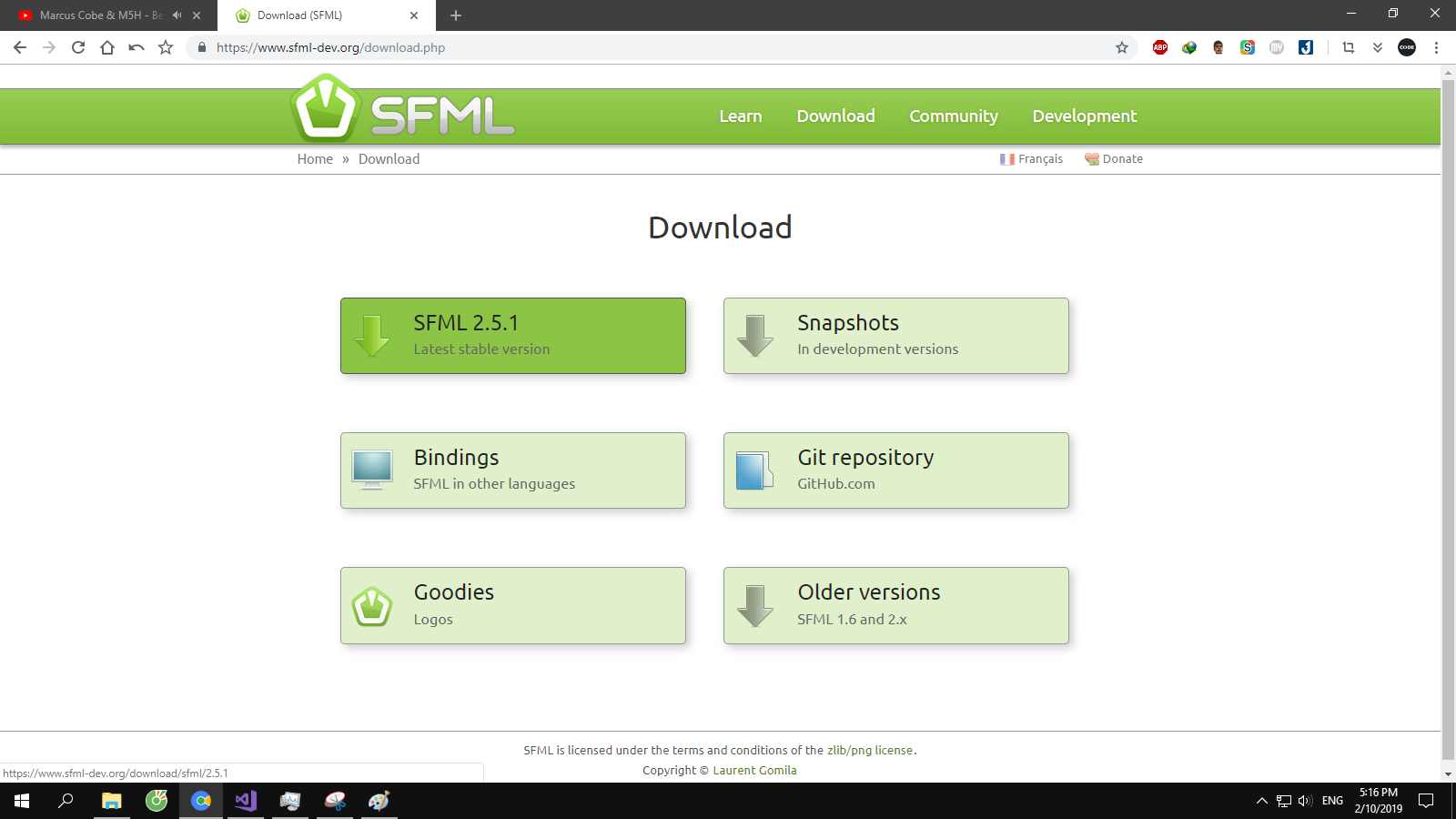This screenshot has width=1456, height=819.
Task: Open the Paint app in the taskbar
Action: [x=379, y=801]
